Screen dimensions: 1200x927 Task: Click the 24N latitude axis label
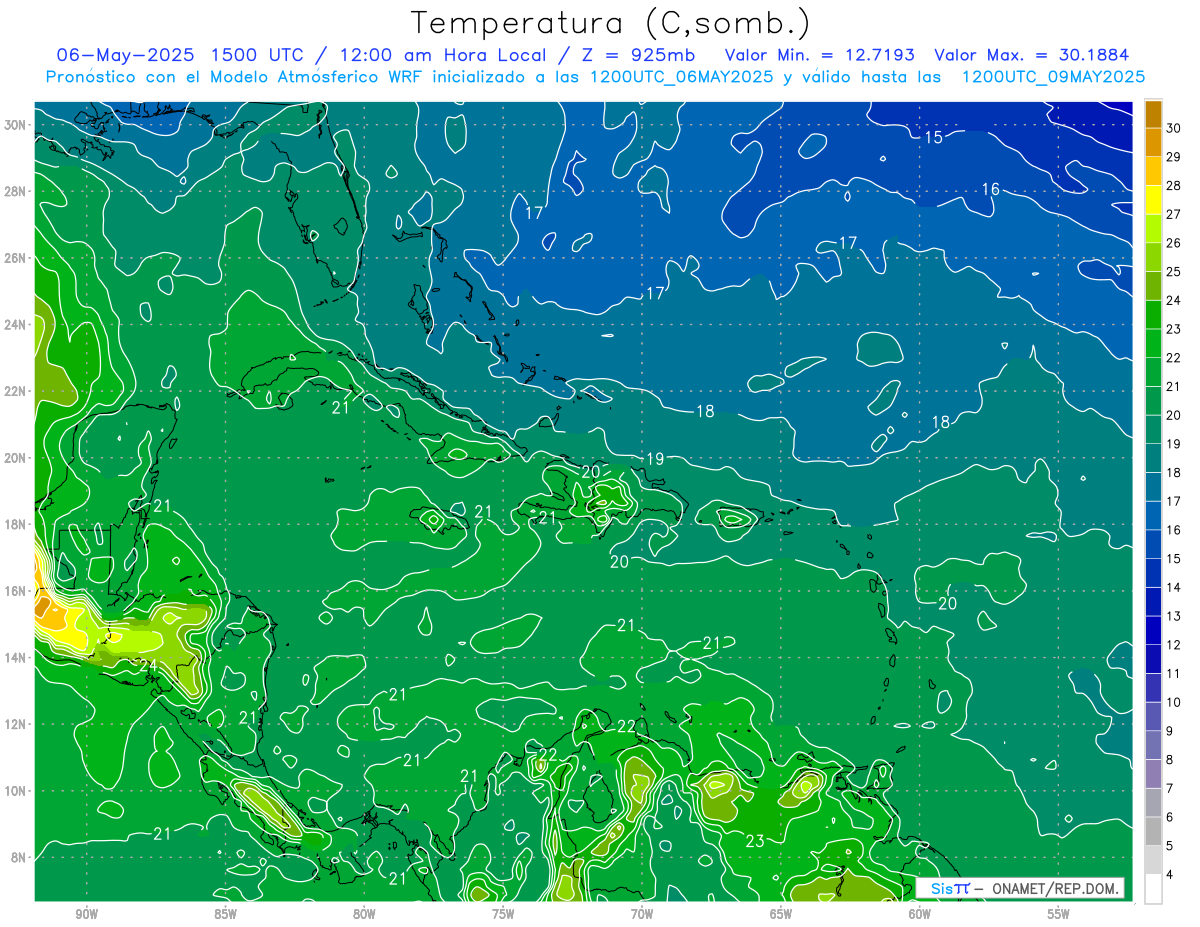pyautogui.click(x=15, y=324)
